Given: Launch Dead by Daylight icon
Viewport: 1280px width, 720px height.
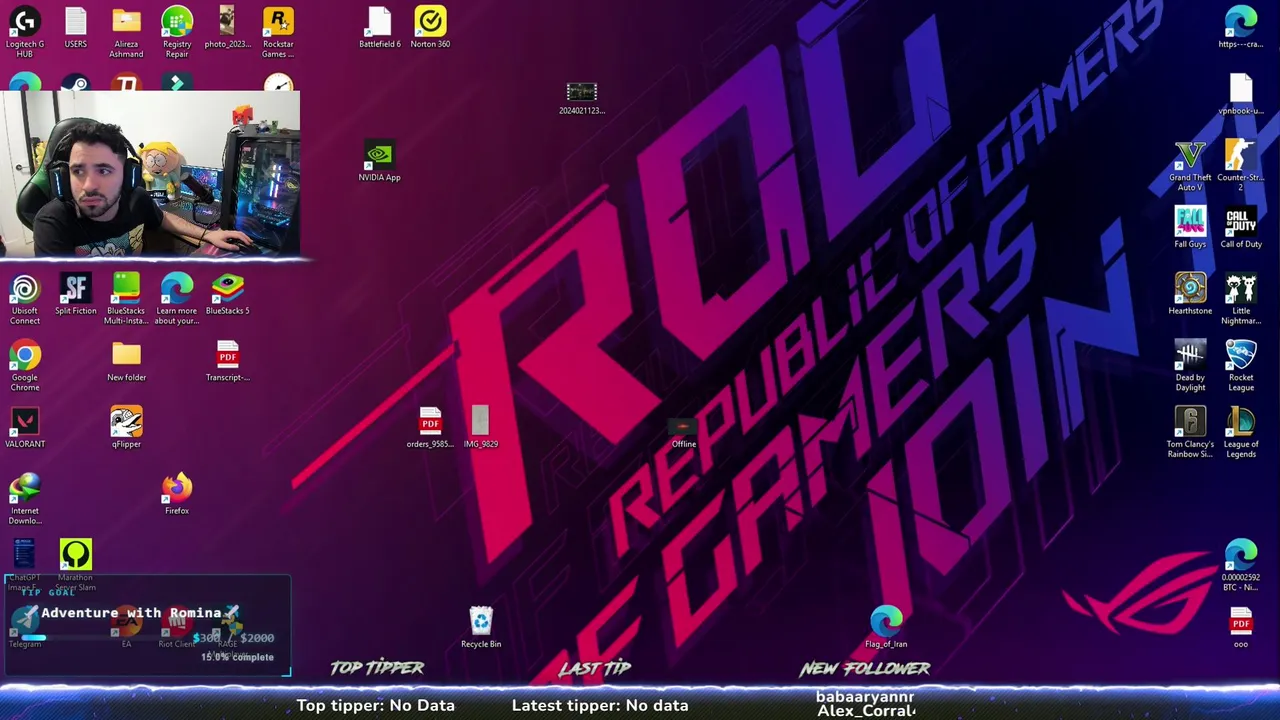Looking at the screenshot, I should pyautogui.click(x=1190, y=366).
